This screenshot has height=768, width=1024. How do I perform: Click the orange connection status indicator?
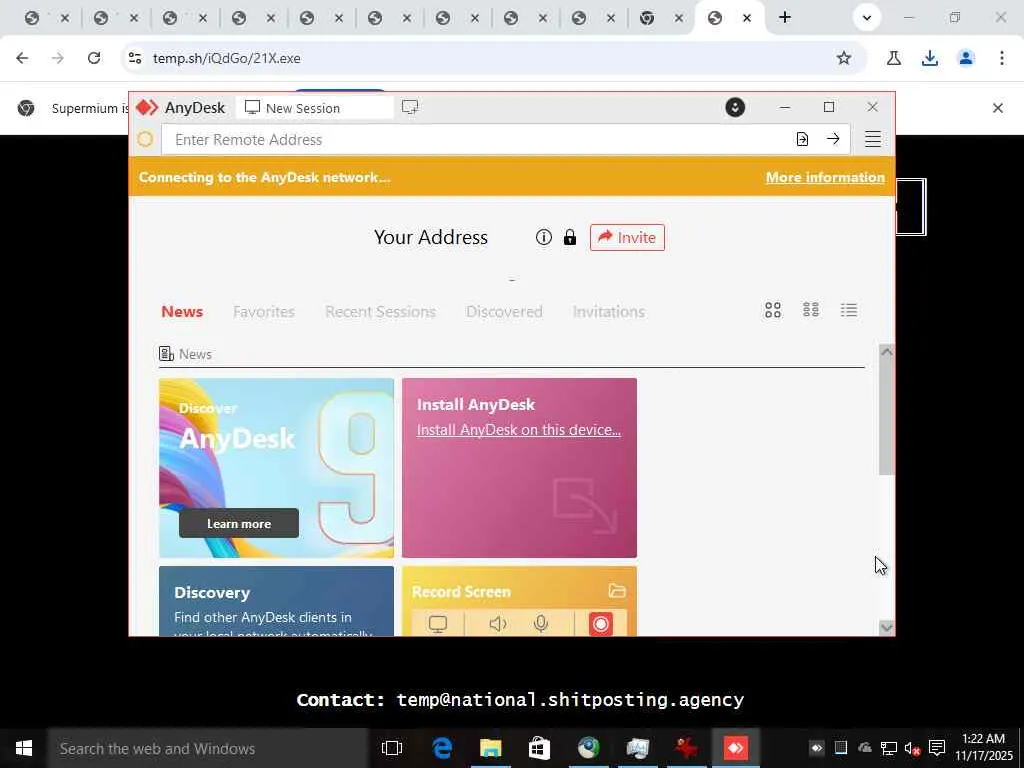(145, 139)
